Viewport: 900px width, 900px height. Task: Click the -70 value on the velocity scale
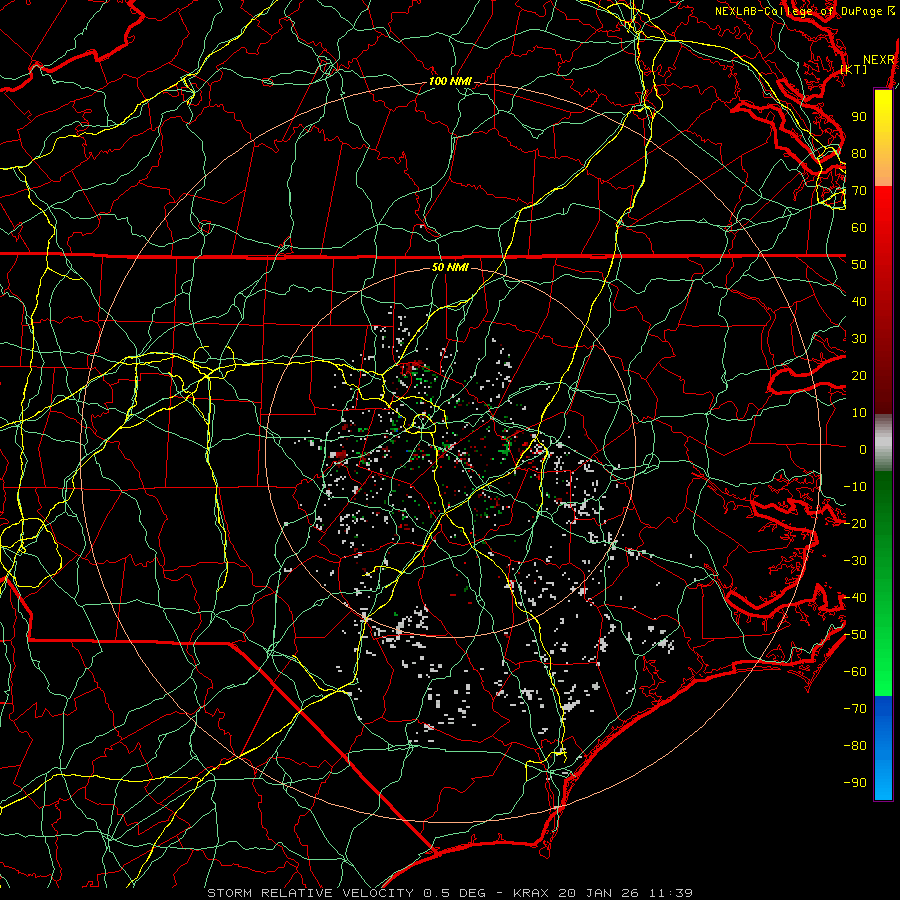(x=855, y=709)
